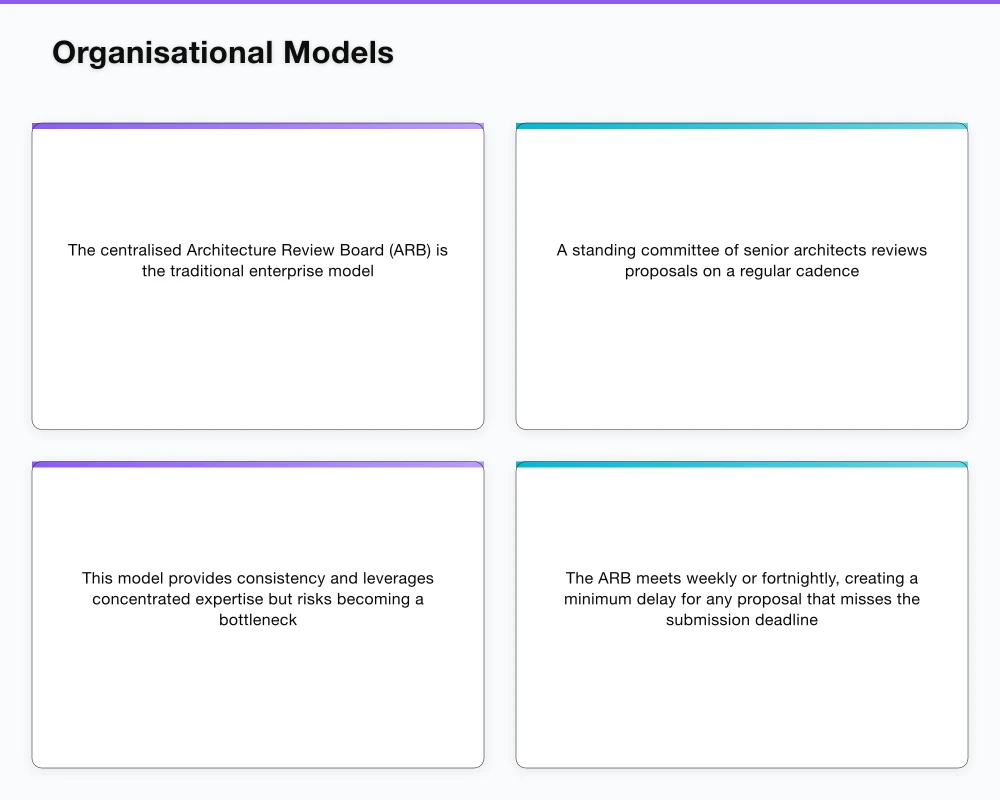Click the purple accent bar above the bottleneck card
The height and width of the screenshot is (800, 1000).
[258, 465]
